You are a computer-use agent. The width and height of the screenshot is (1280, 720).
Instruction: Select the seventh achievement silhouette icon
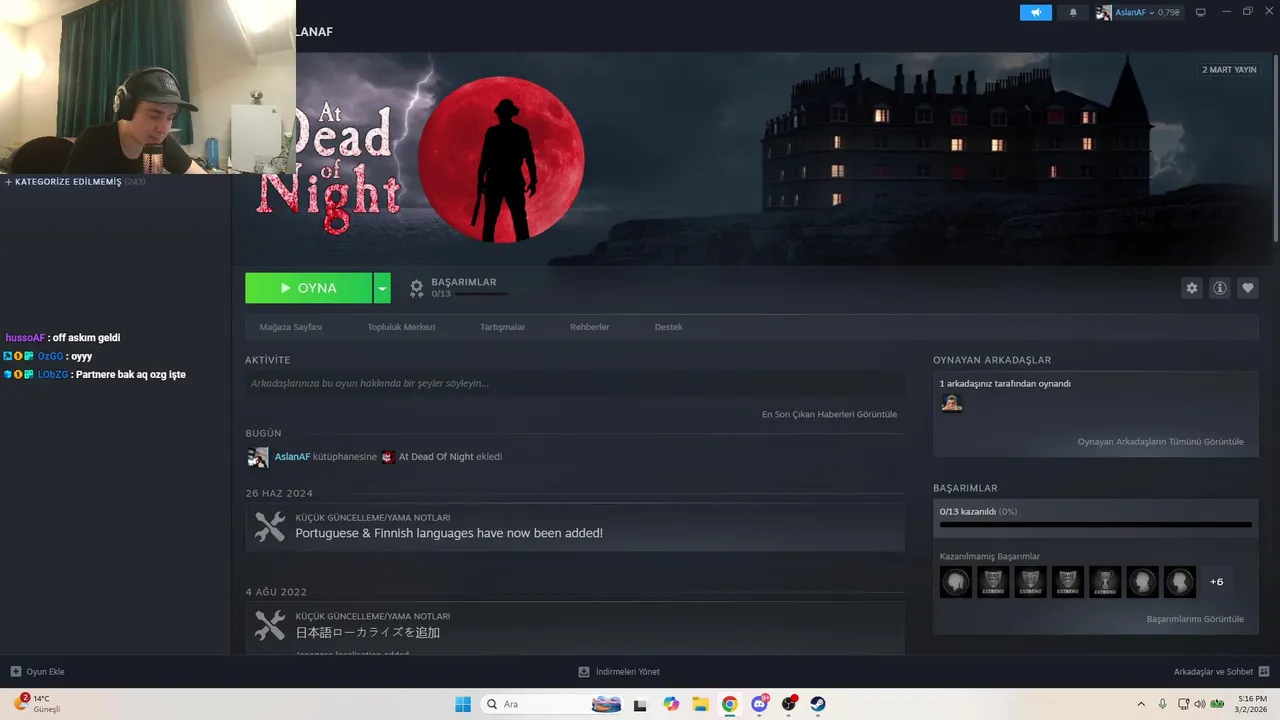point(1179,582)
